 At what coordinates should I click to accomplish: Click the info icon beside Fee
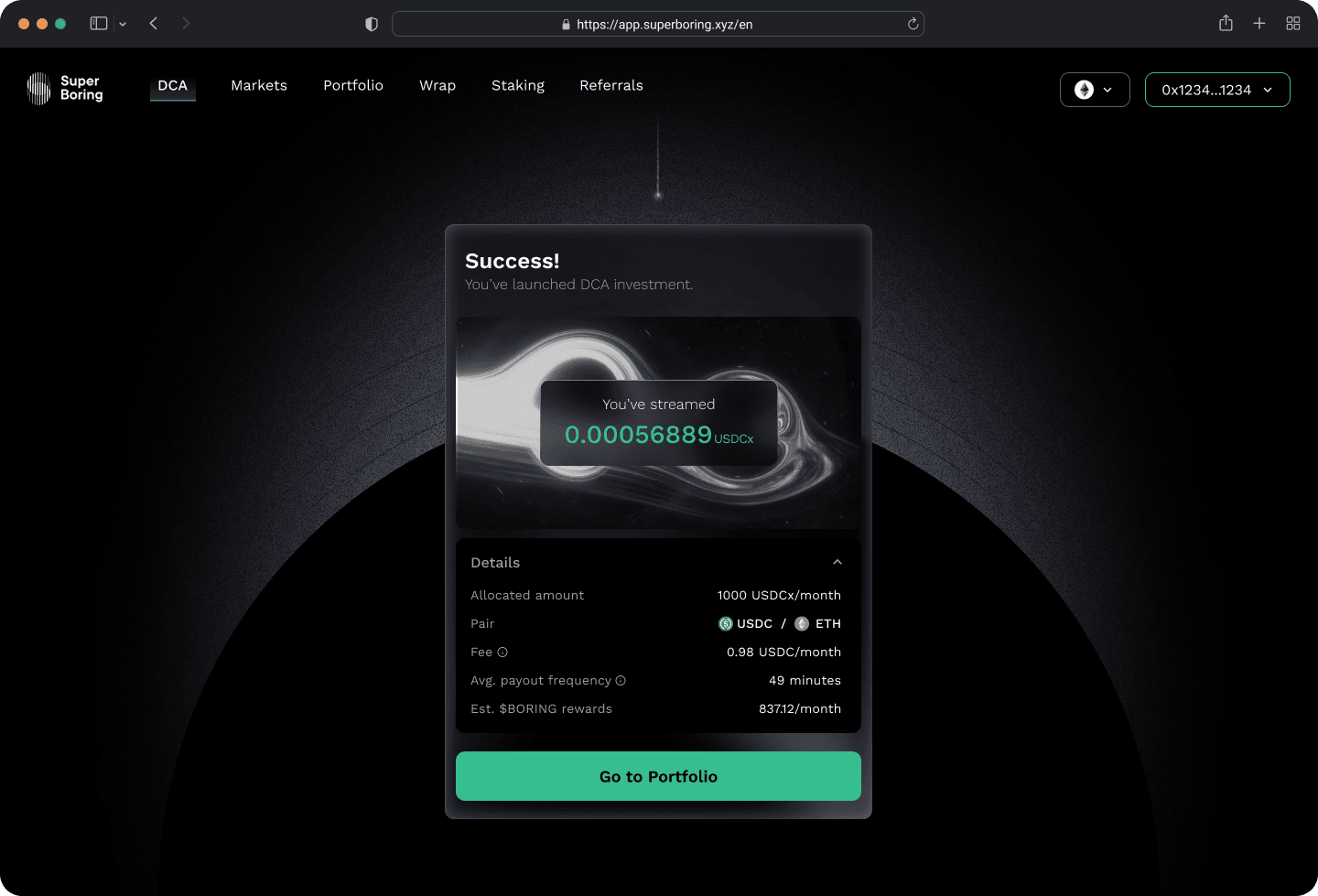(502, 653)
